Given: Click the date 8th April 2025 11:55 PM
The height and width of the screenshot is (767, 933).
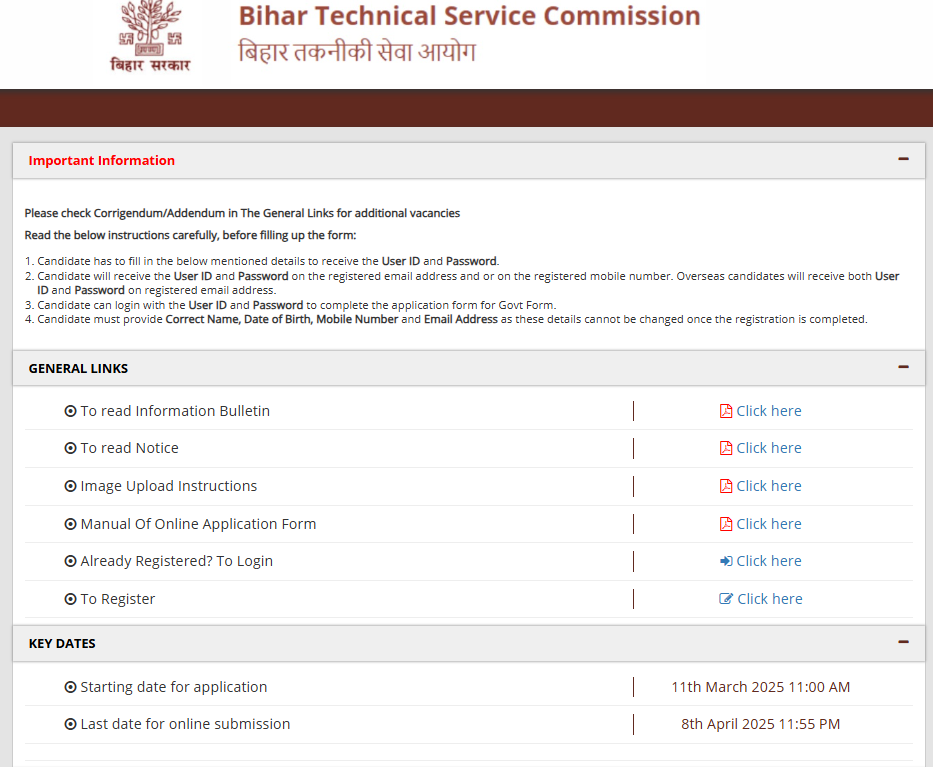Looking at the screenshot, I should 760,724.
